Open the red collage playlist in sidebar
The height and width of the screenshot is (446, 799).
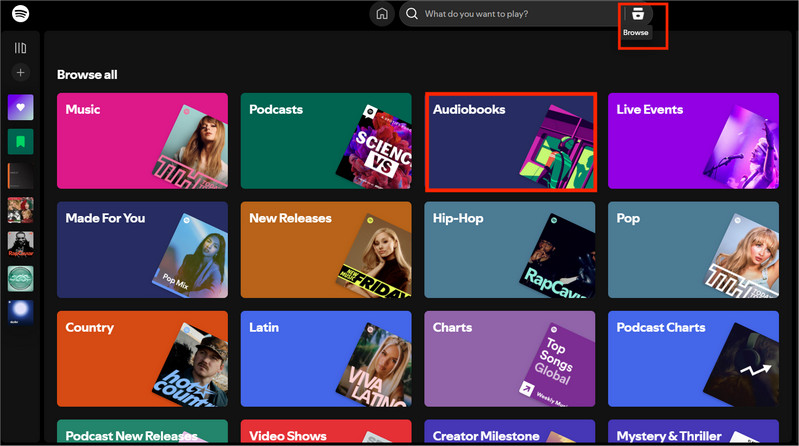click(x=20, y=210)
